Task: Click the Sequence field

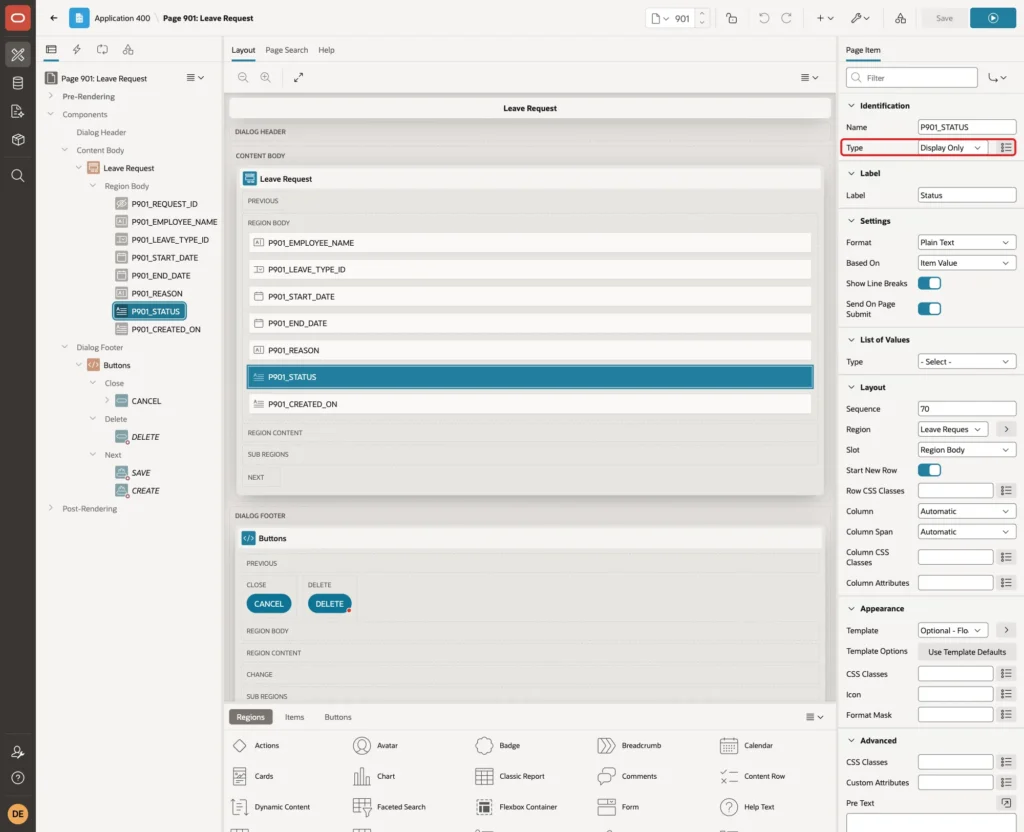Action: tap(967, 409)
